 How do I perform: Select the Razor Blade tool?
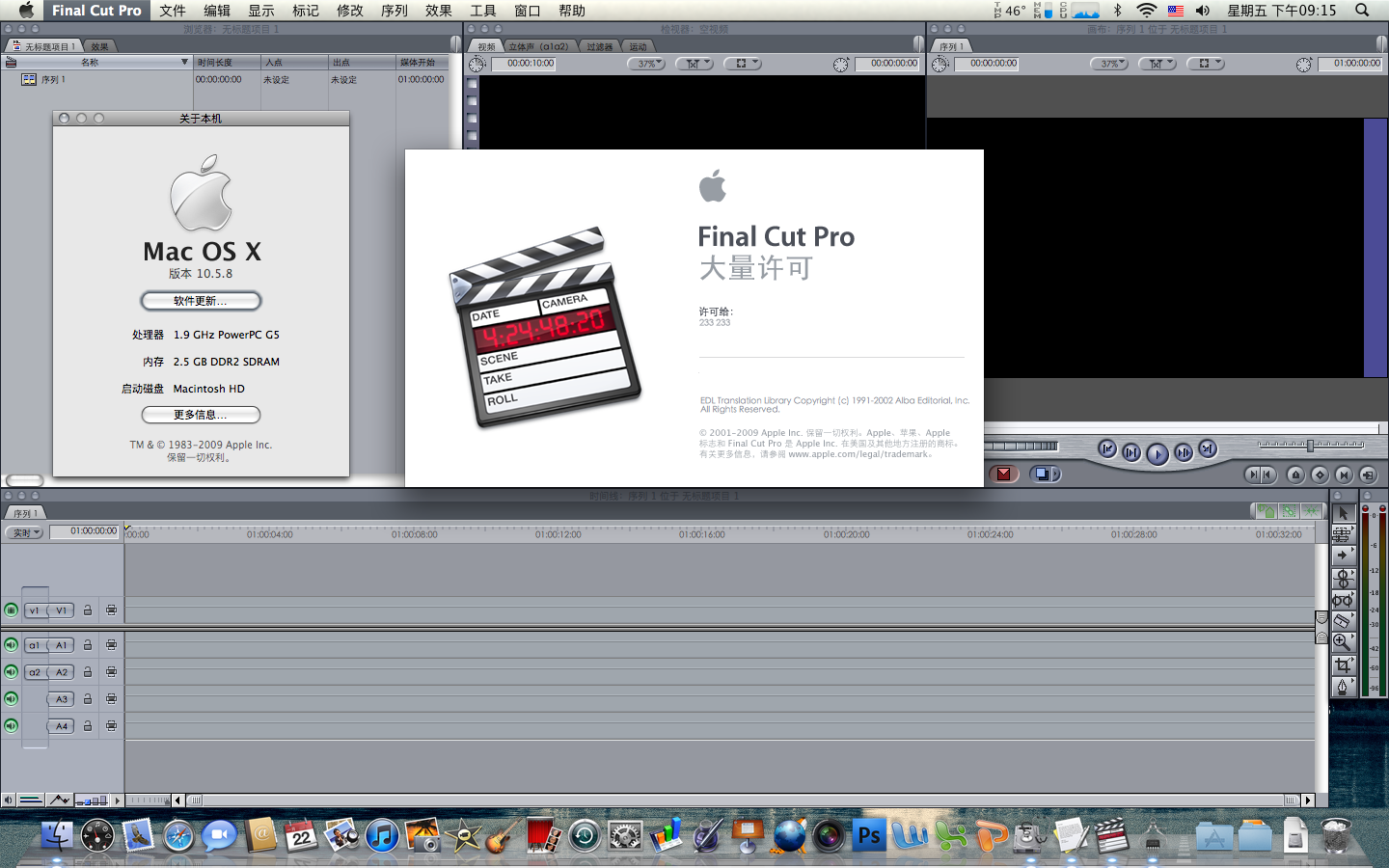coord(1343,621)
